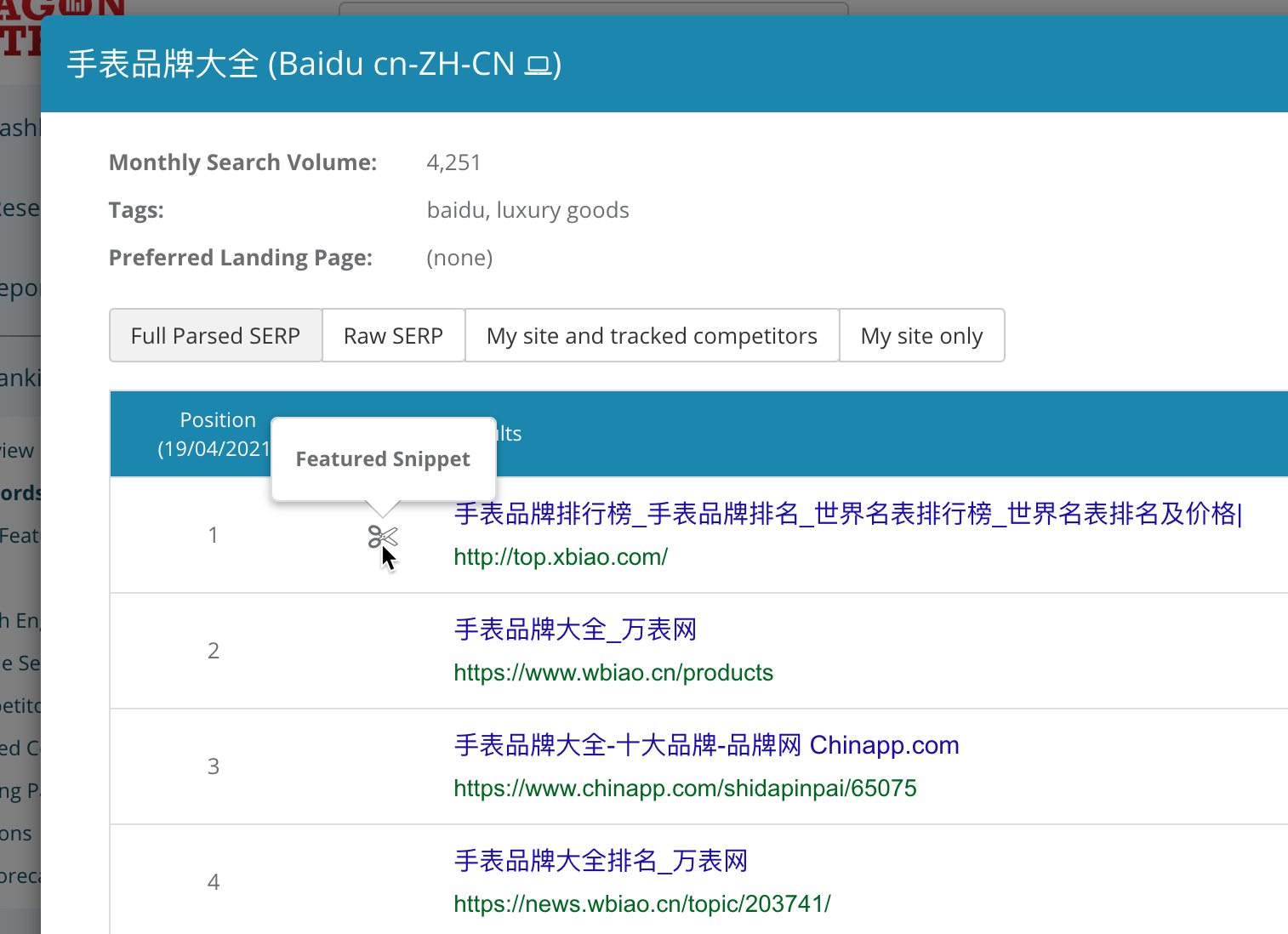Enable the 'My site only' filter

point(922,335)
